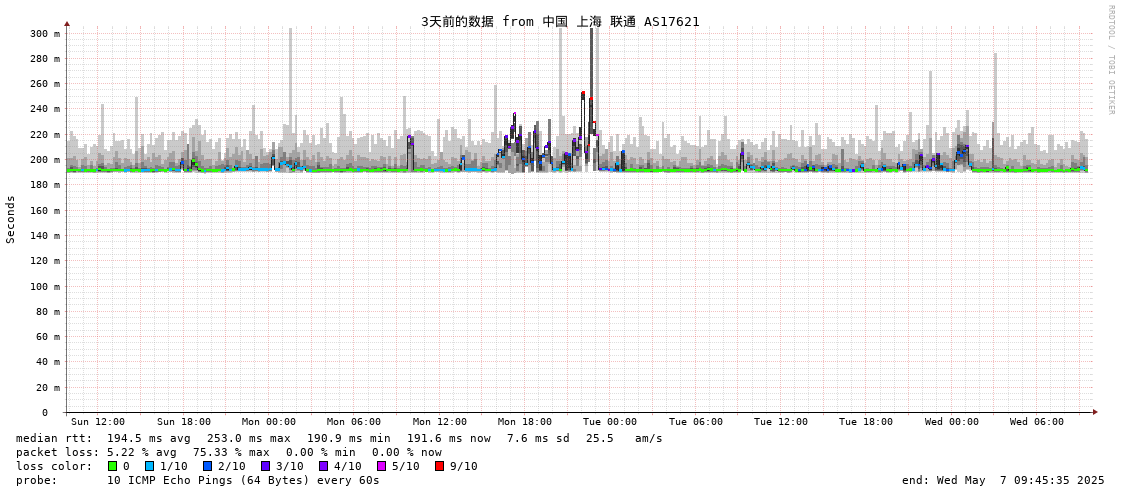Image resolution: width=1121 pixels, height=494 pixels.
Task: Click the purple 4/10 loss color swatch
Action: [x=323, y=466]
